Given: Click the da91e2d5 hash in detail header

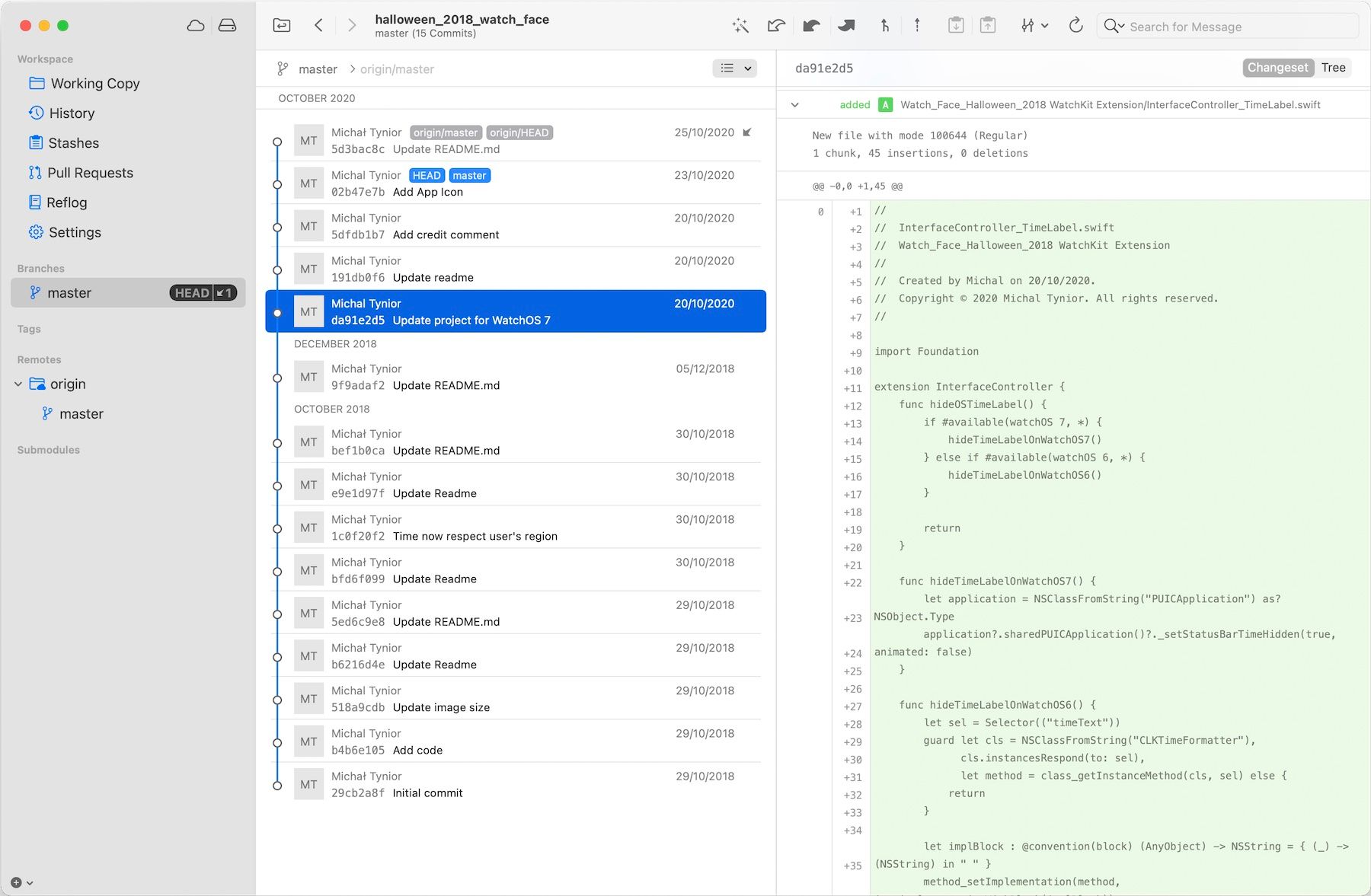Looking at the screenshot, I should point(824,68).
